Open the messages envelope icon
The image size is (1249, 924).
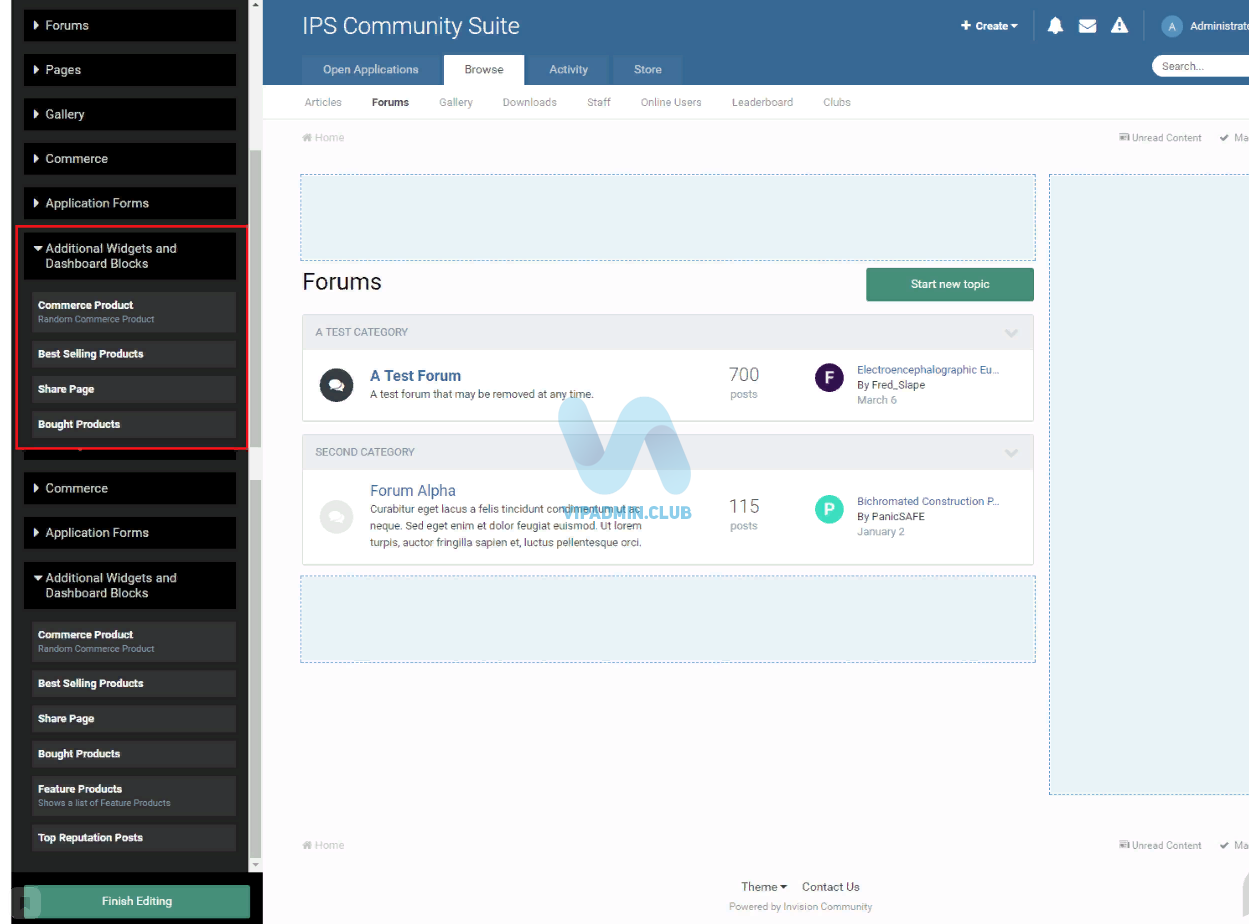1087,26
